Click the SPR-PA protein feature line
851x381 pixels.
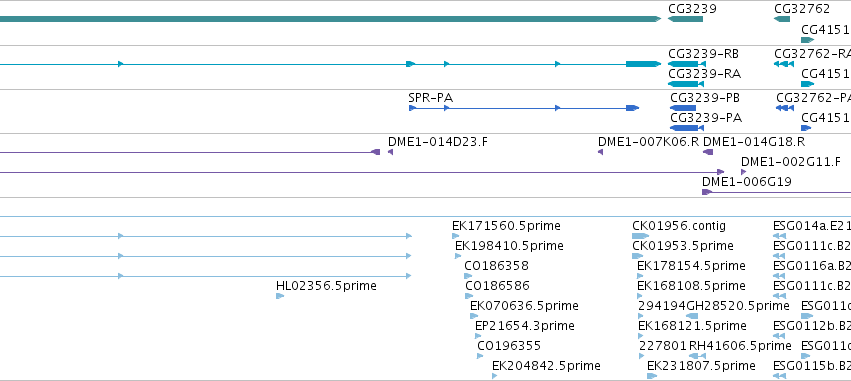click(x=524, y=108)
